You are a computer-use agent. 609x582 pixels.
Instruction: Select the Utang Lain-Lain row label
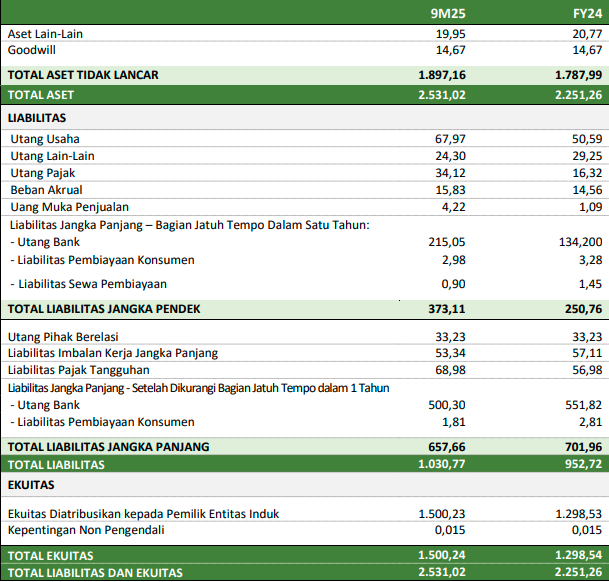point(51,156)
